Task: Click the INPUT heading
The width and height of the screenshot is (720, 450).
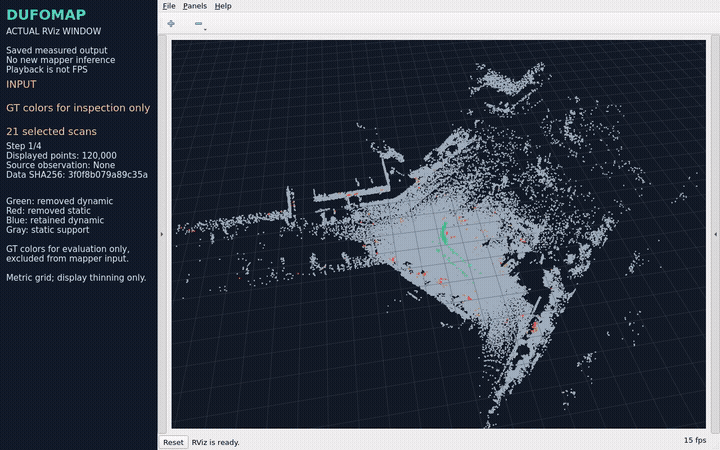Action: 21,84
